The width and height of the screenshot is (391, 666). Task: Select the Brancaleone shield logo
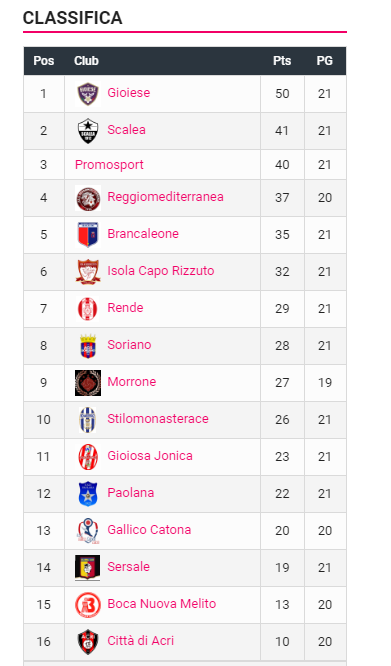pyautogui.click(x=88, y=234)
